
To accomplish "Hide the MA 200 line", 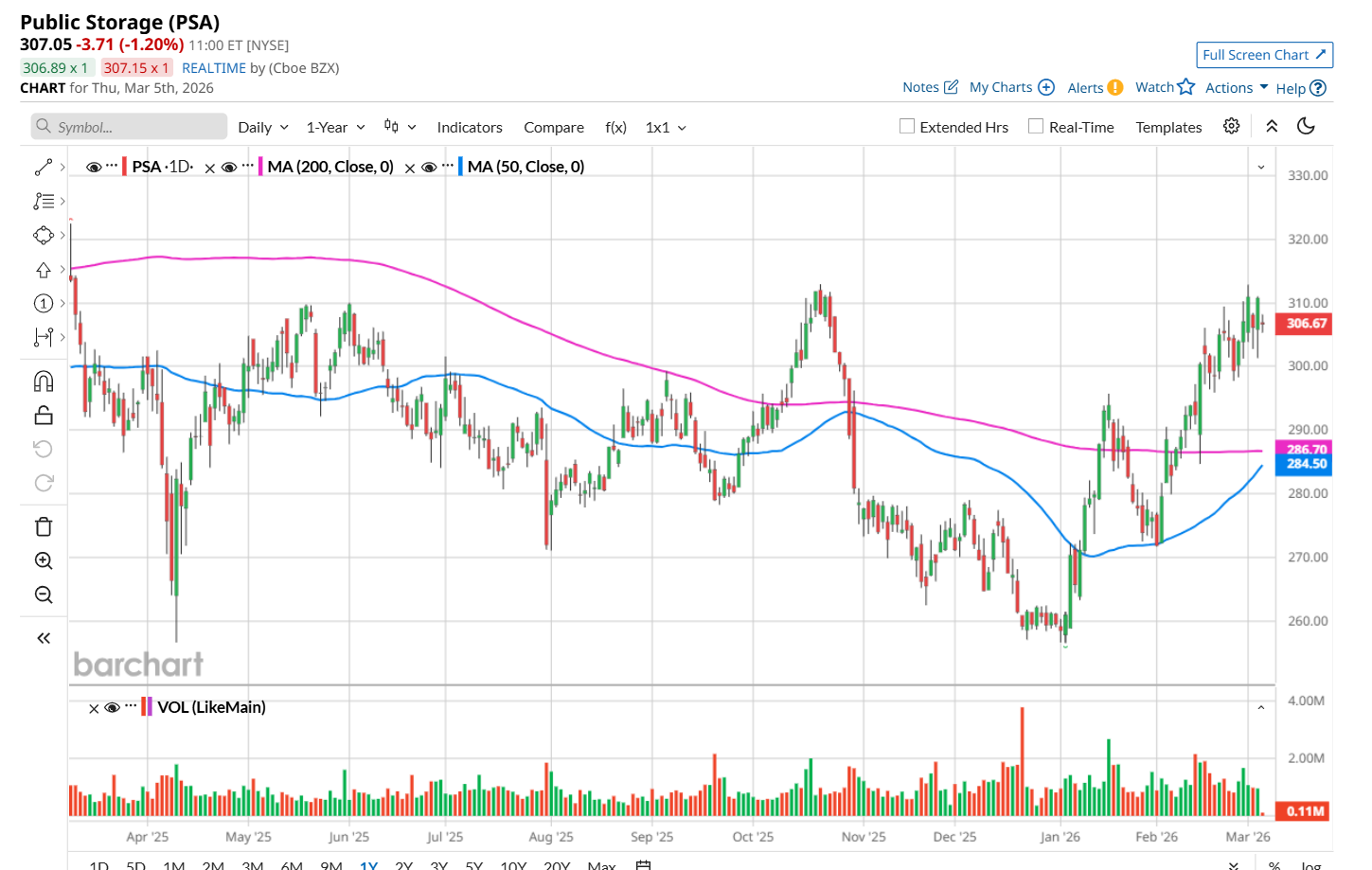I will tap(229, 168).
